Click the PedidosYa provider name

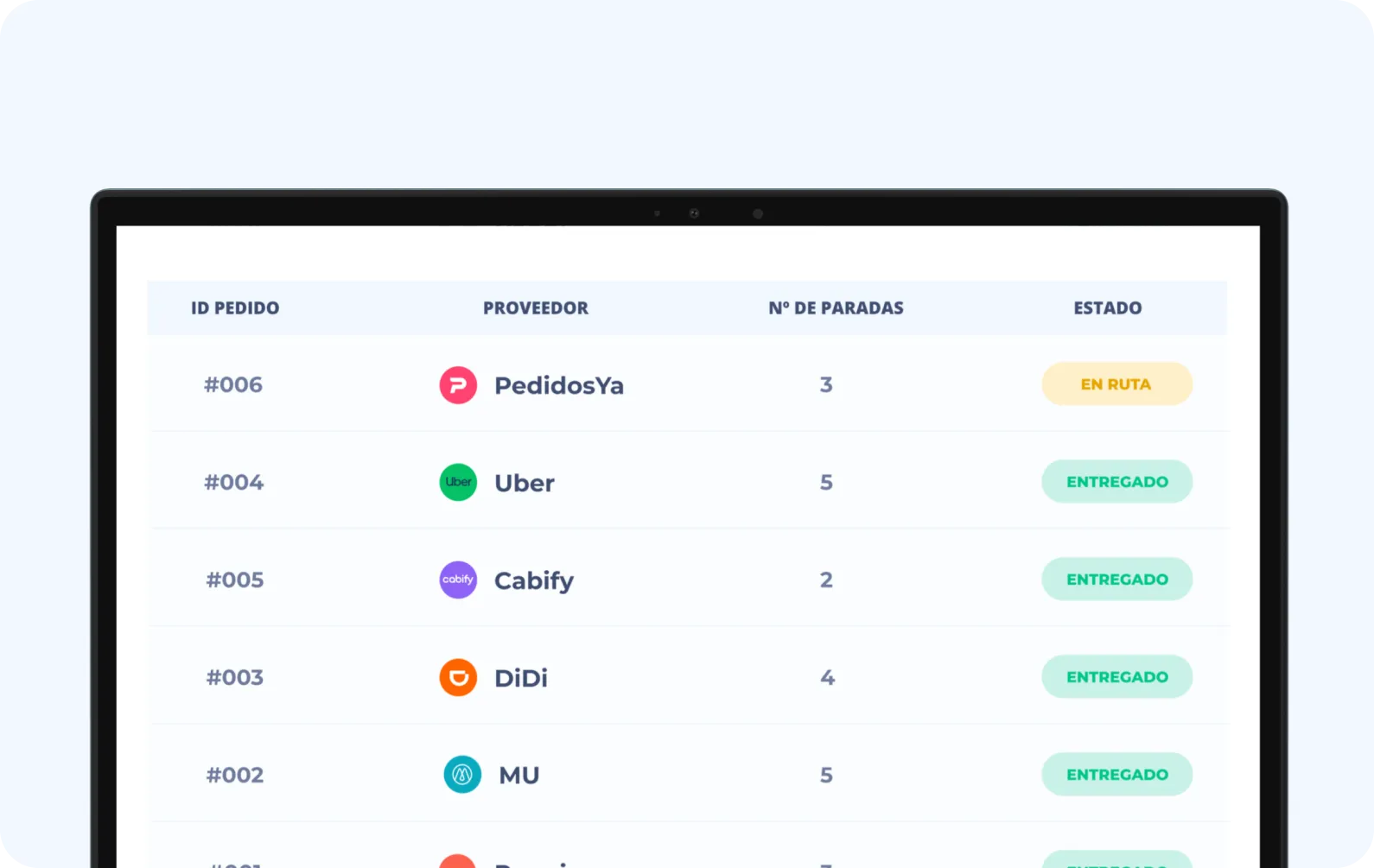point(559,385)
